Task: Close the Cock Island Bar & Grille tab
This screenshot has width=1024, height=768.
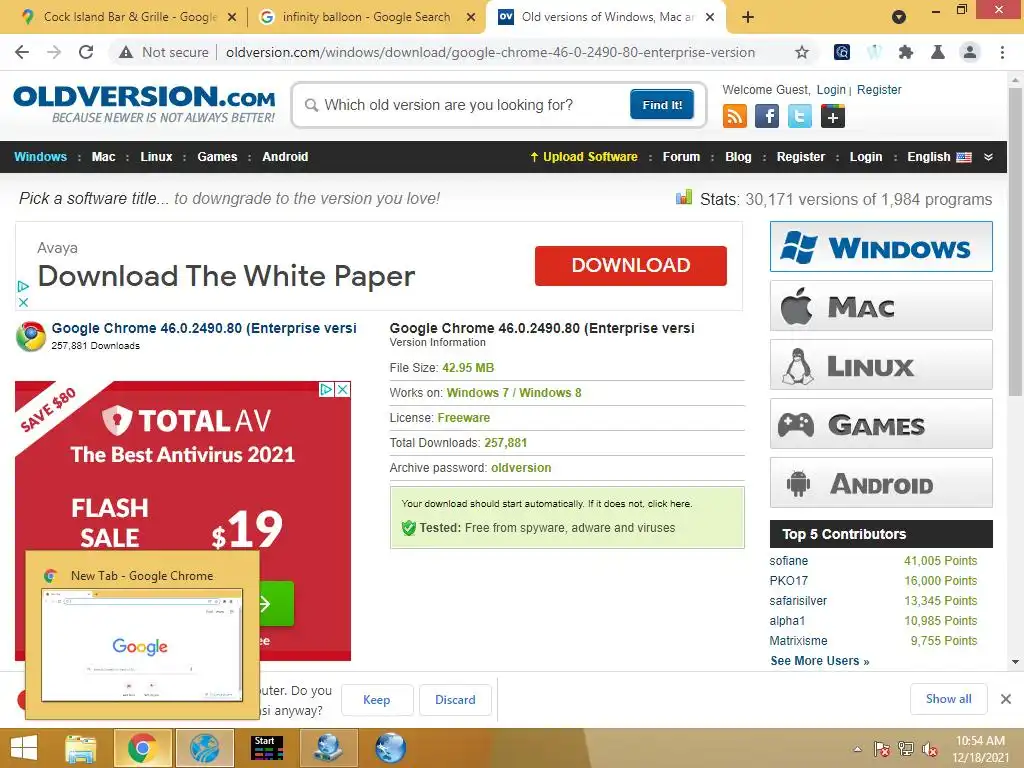Action: tap(232, 17)
